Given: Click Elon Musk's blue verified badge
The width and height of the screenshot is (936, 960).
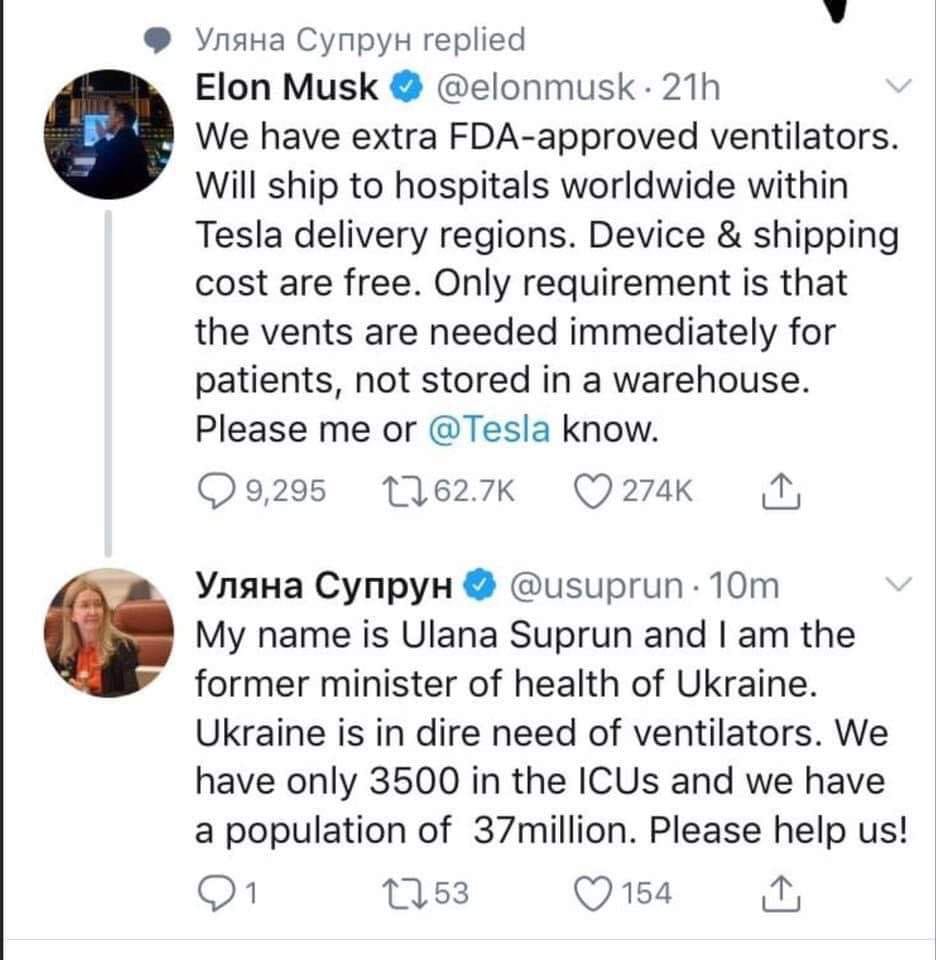Looking at the screenshot, I should (x=405, y=89).
